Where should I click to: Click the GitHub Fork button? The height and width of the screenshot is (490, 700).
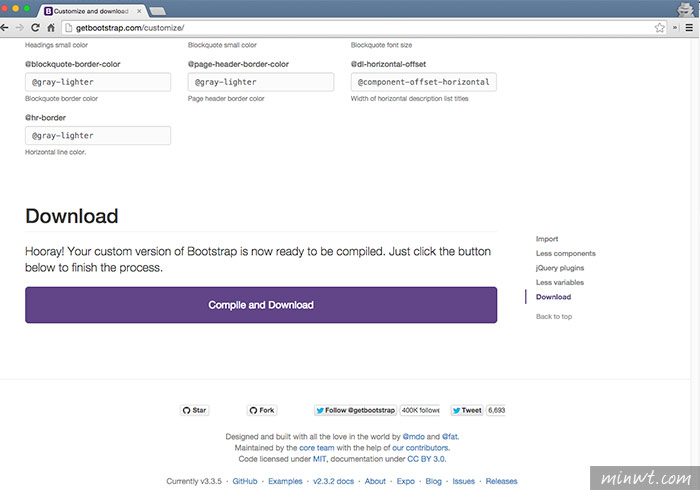[262, 410]
